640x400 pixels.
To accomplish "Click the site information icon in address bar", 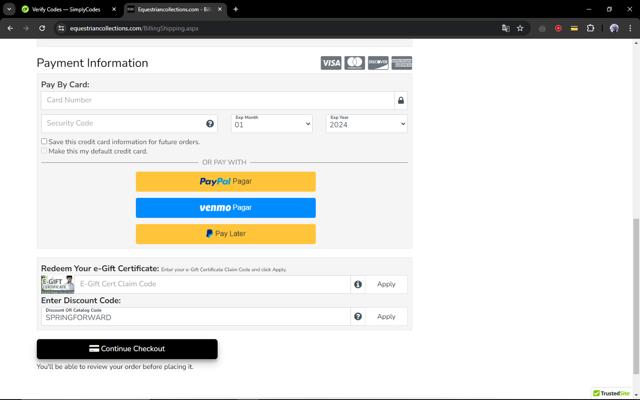I will pyautogui.click(x=61, y=28).
